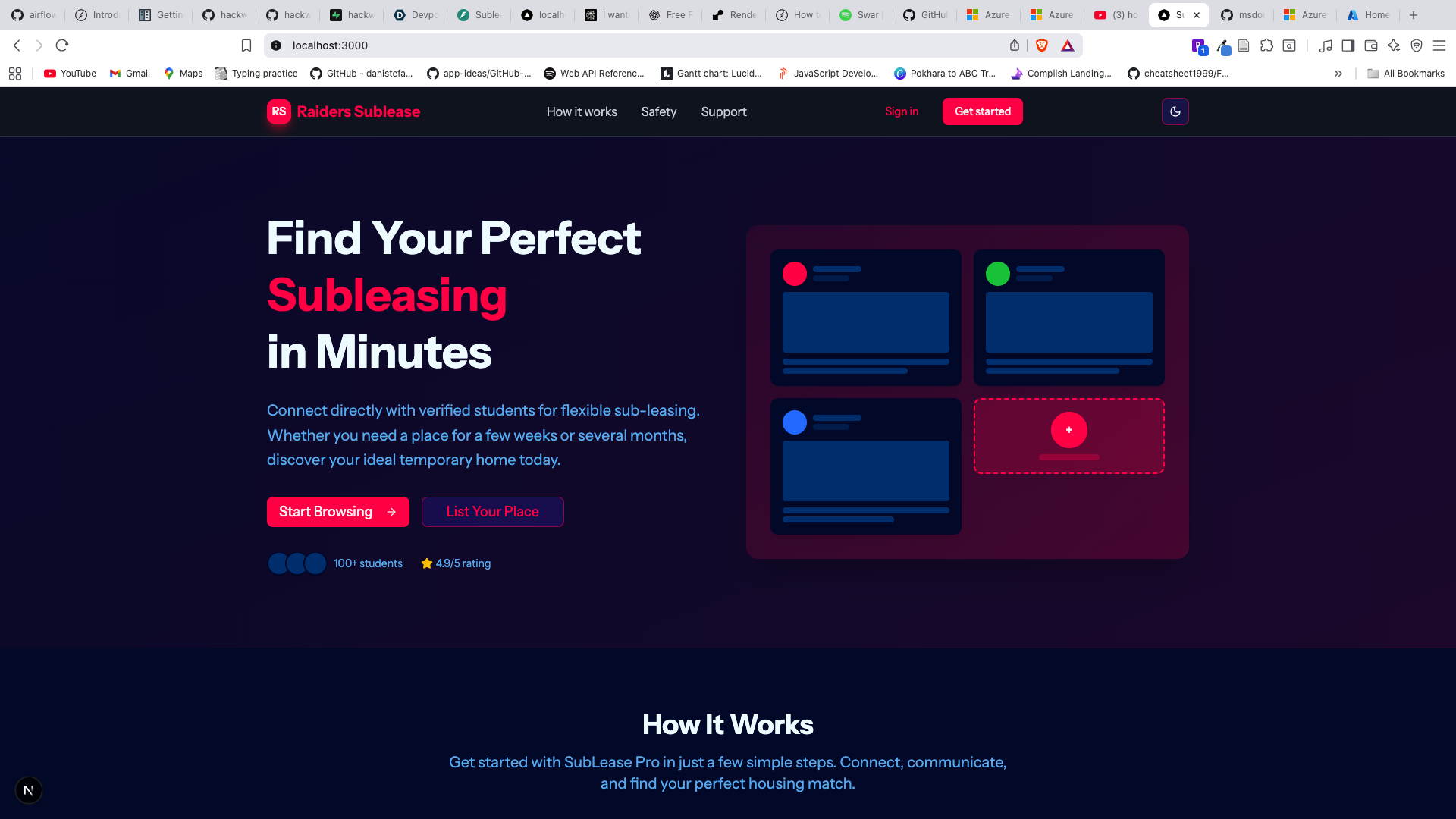This screenshot has width=1456, height=819.
Task: Click the red plus add-listing circle
Action: click(1068, 430)
